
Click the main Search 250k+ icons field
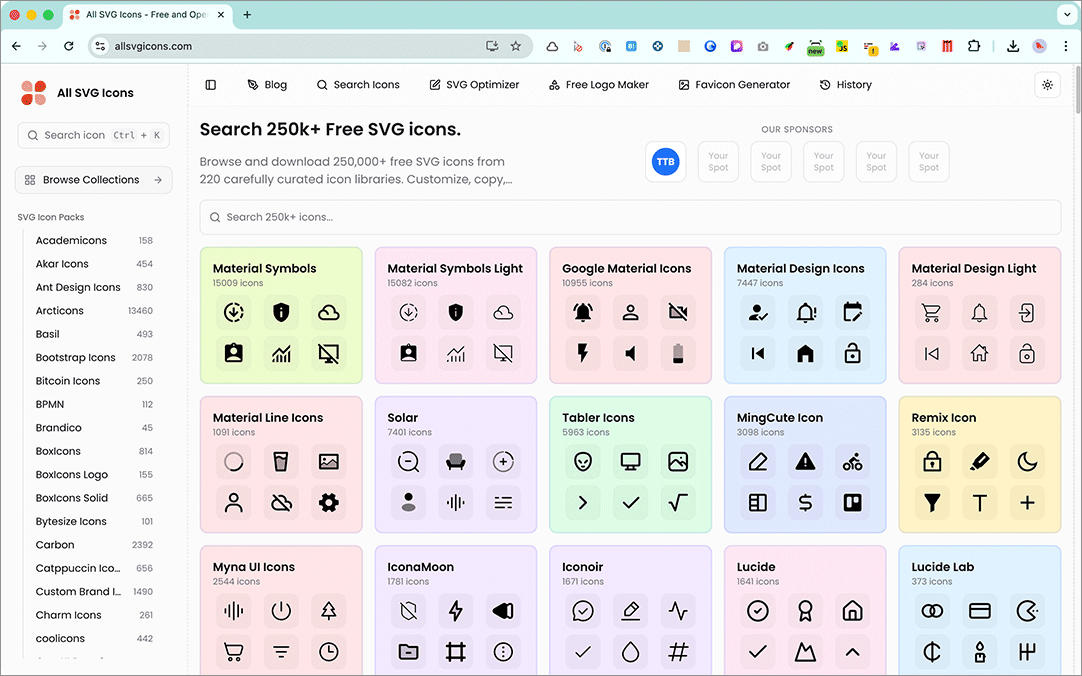coord(630,217)
